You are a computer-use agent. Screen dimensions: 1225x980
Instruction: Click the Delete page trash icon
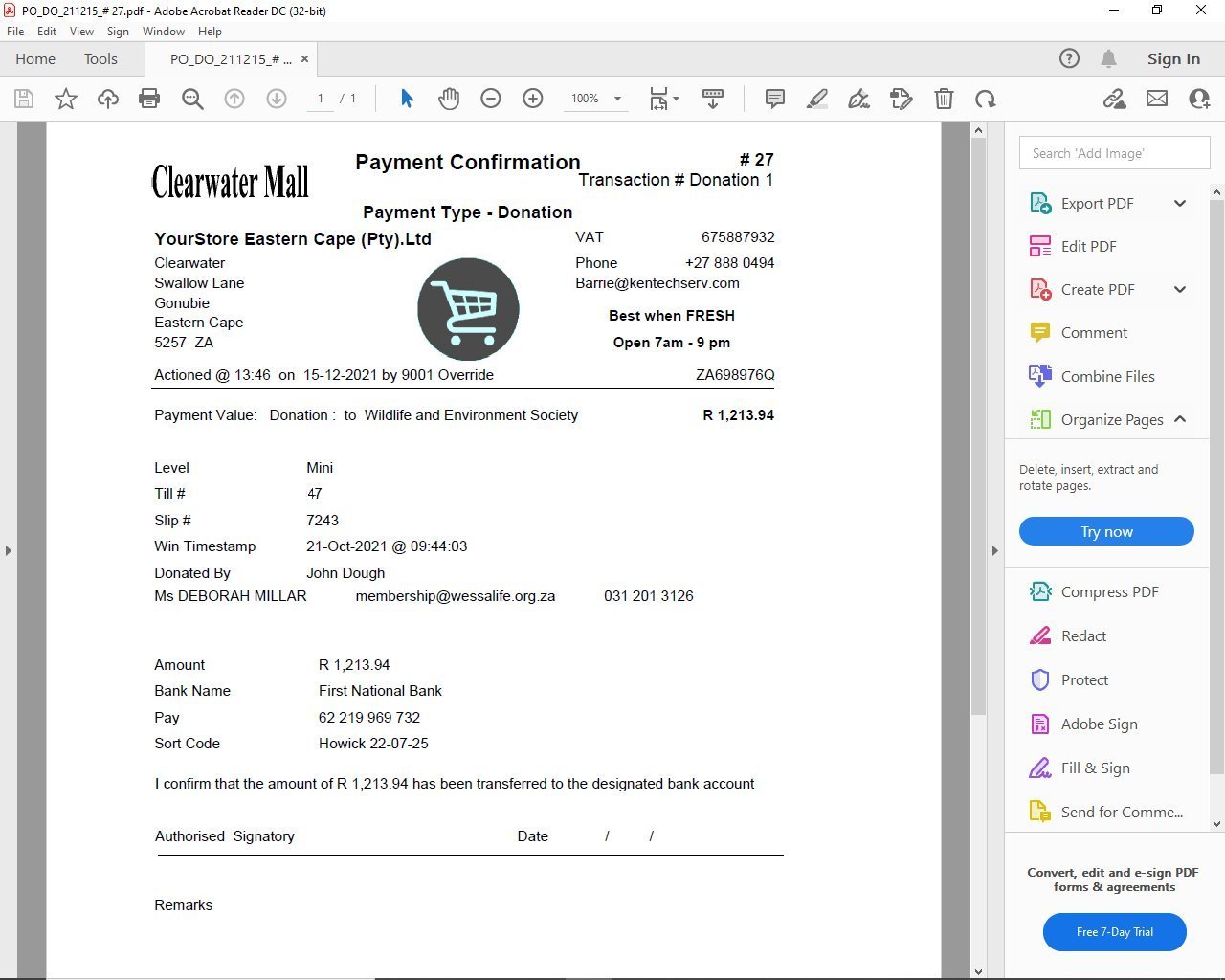tap(944, 99)
